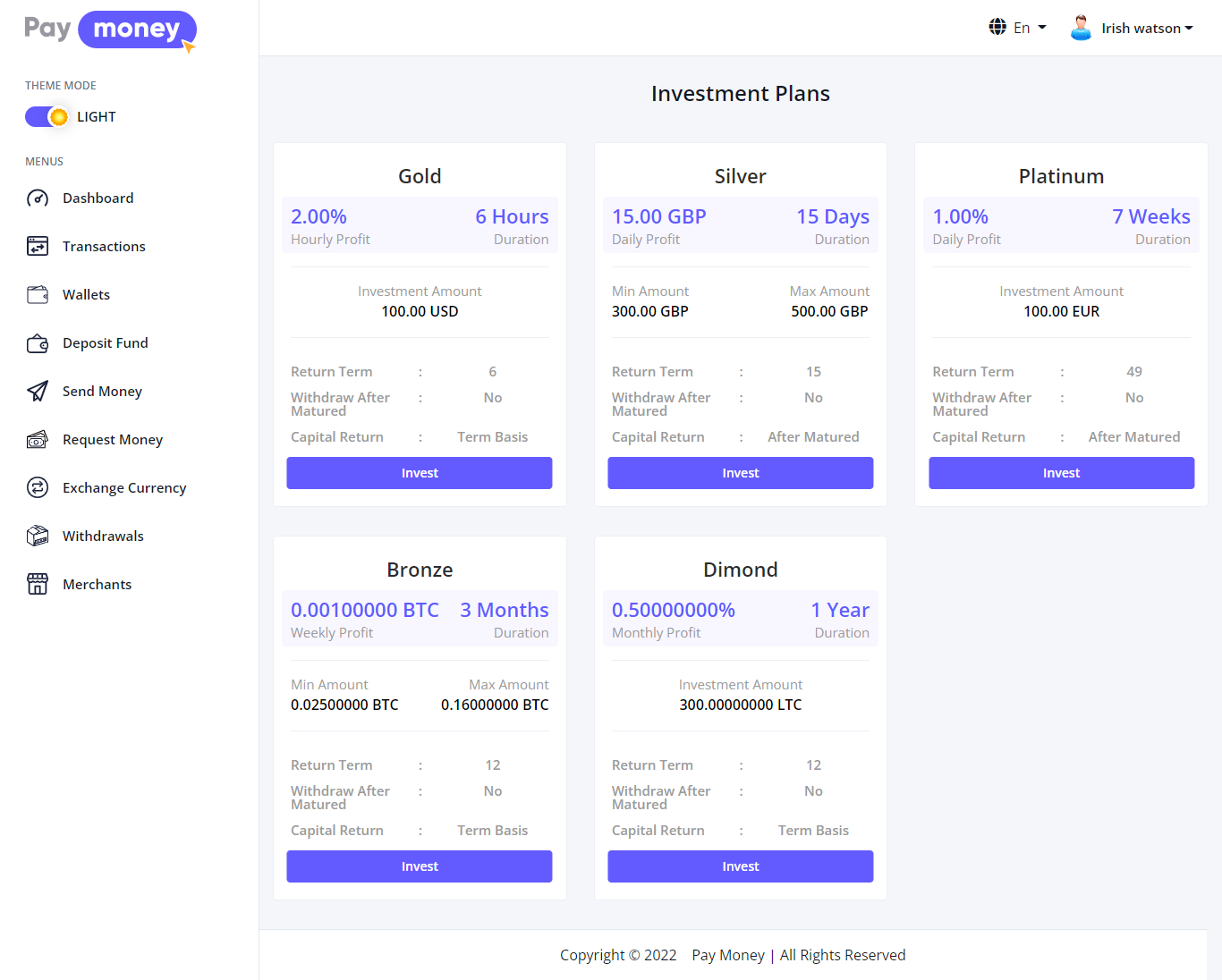Click the Invest button on the Silver plan

click(740, 472)
